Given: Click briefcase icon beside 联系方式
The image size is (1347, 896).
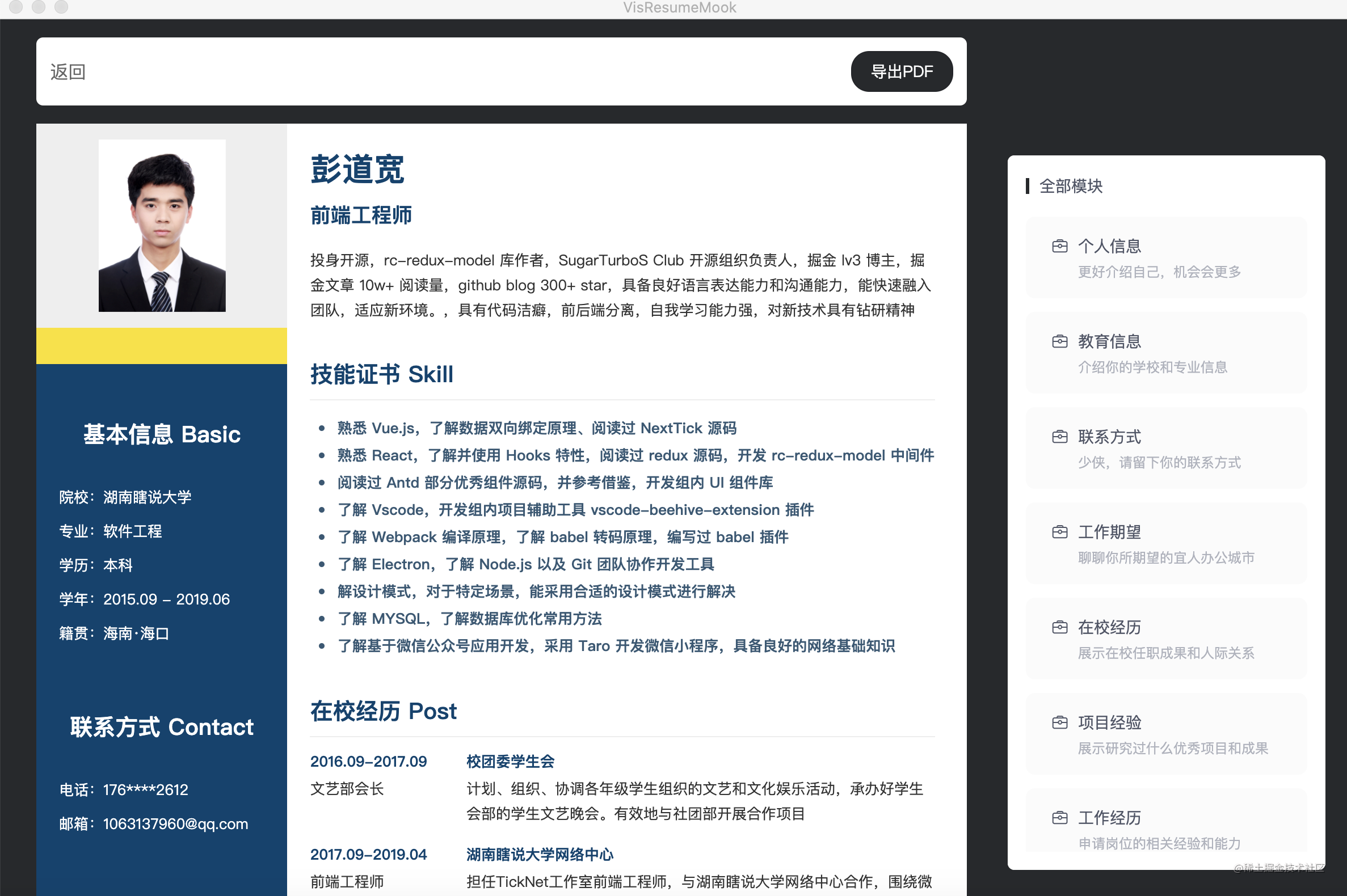Looking at the screenshot, I should point(1059,437).
